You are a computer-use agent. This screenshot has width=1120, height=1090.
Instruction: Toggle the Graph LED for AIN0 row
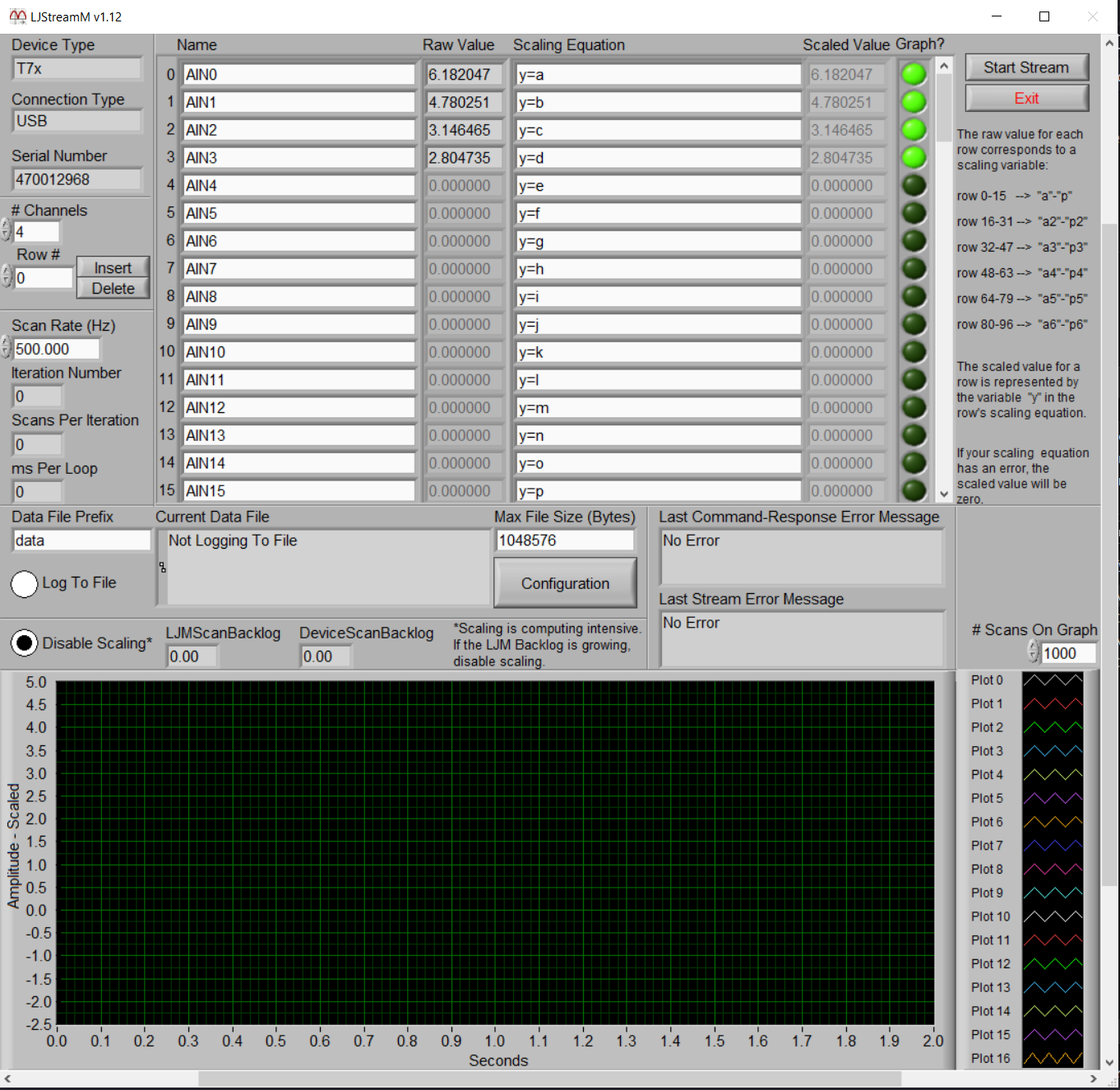tap(914, 74)
